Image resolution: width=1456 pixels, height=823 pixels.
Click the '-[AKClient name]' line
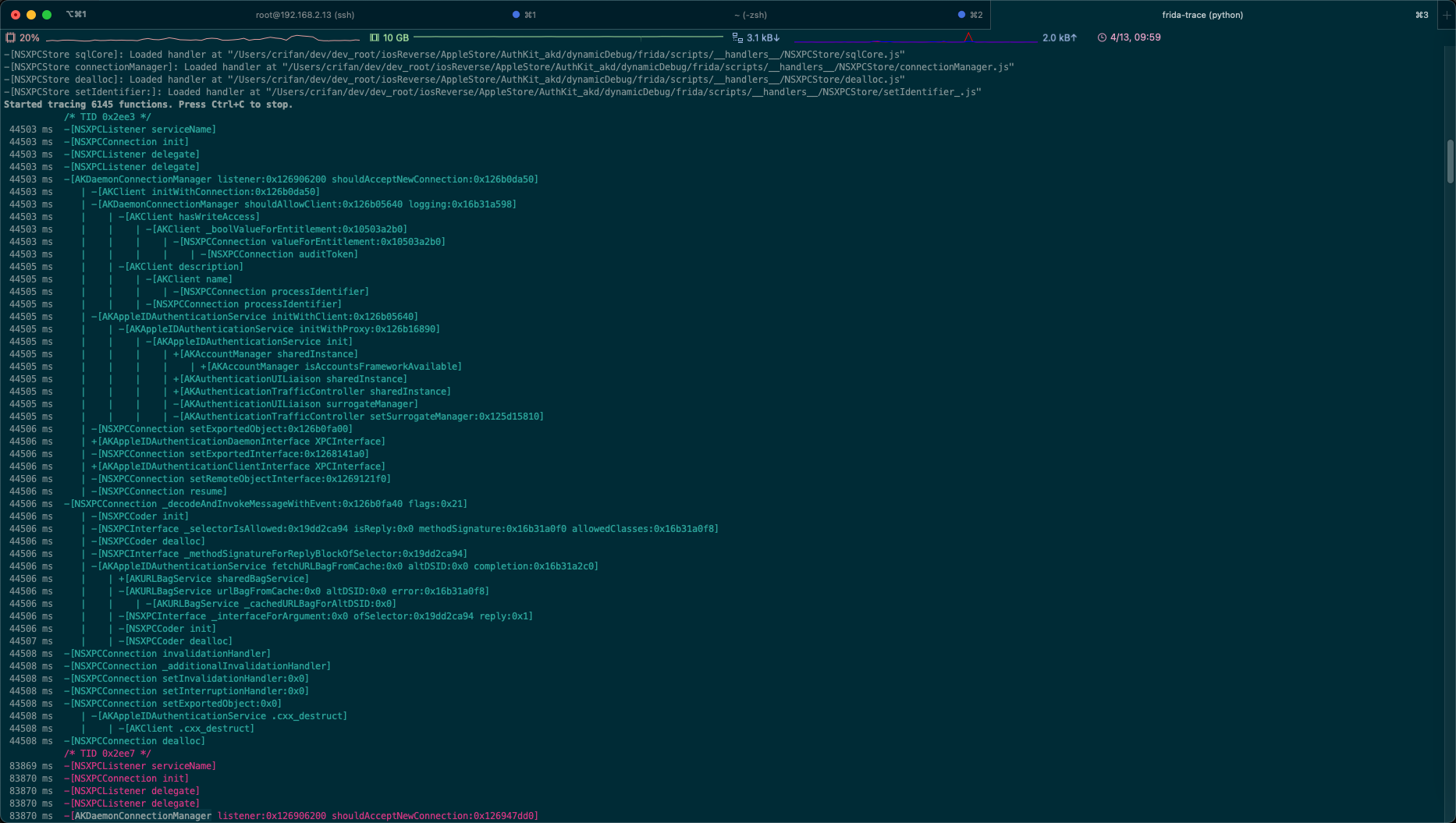[x=190, y=279]
